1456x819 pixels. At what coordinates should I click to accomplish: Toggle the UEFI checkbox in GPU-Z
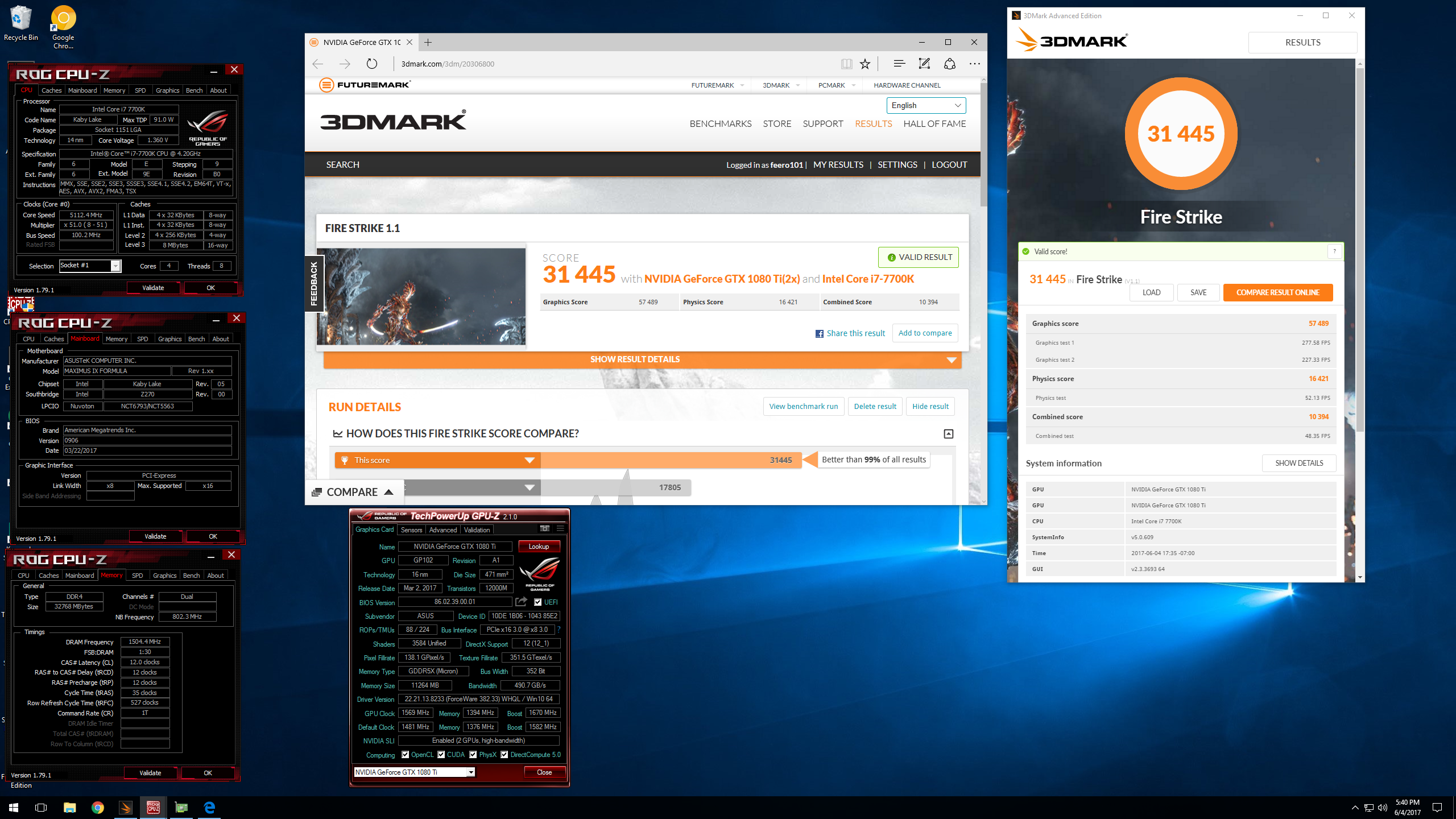pyautogui.click(x=538, y=602)
